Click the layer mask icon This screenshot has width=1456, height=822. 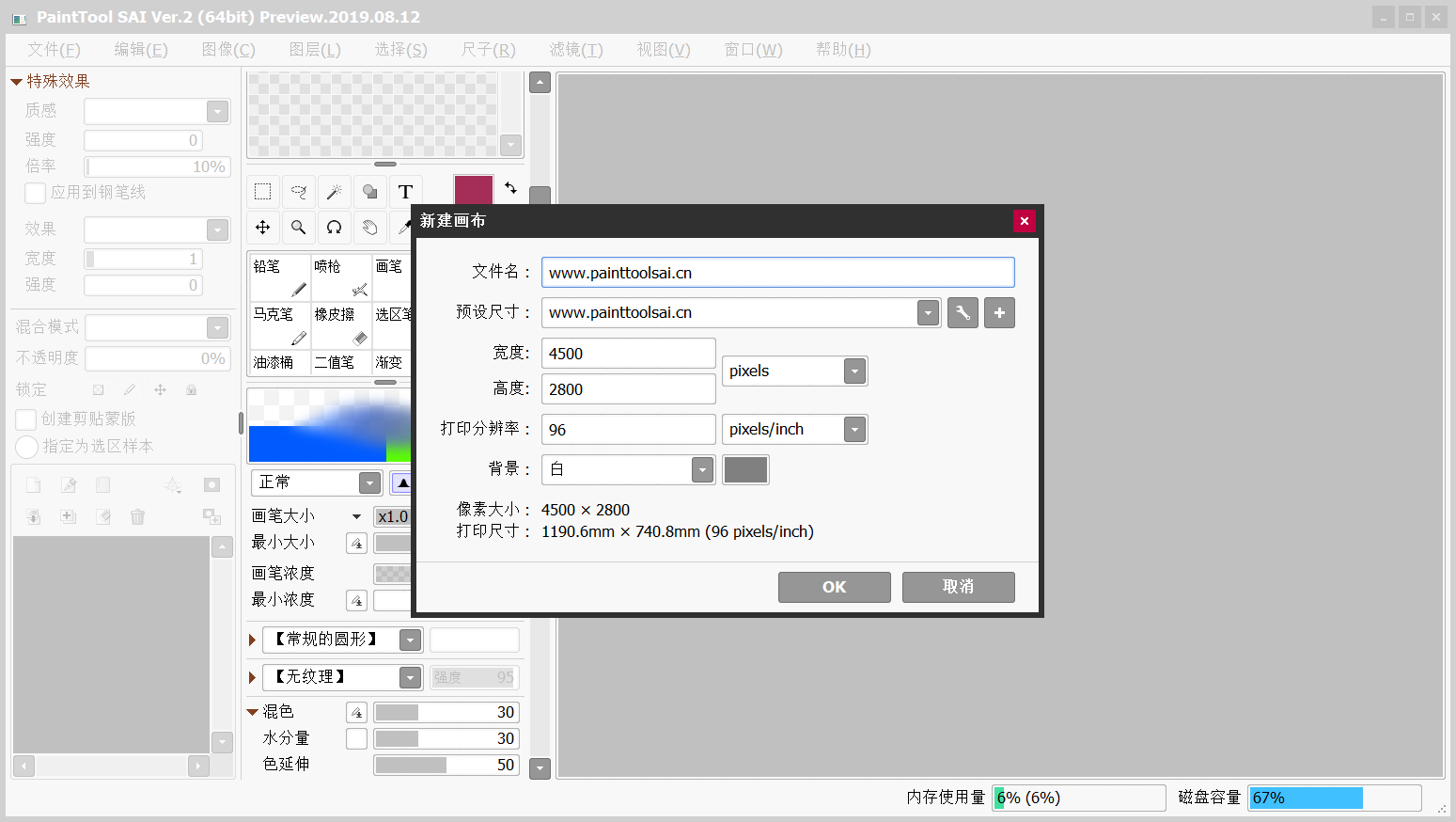[211, 485]
